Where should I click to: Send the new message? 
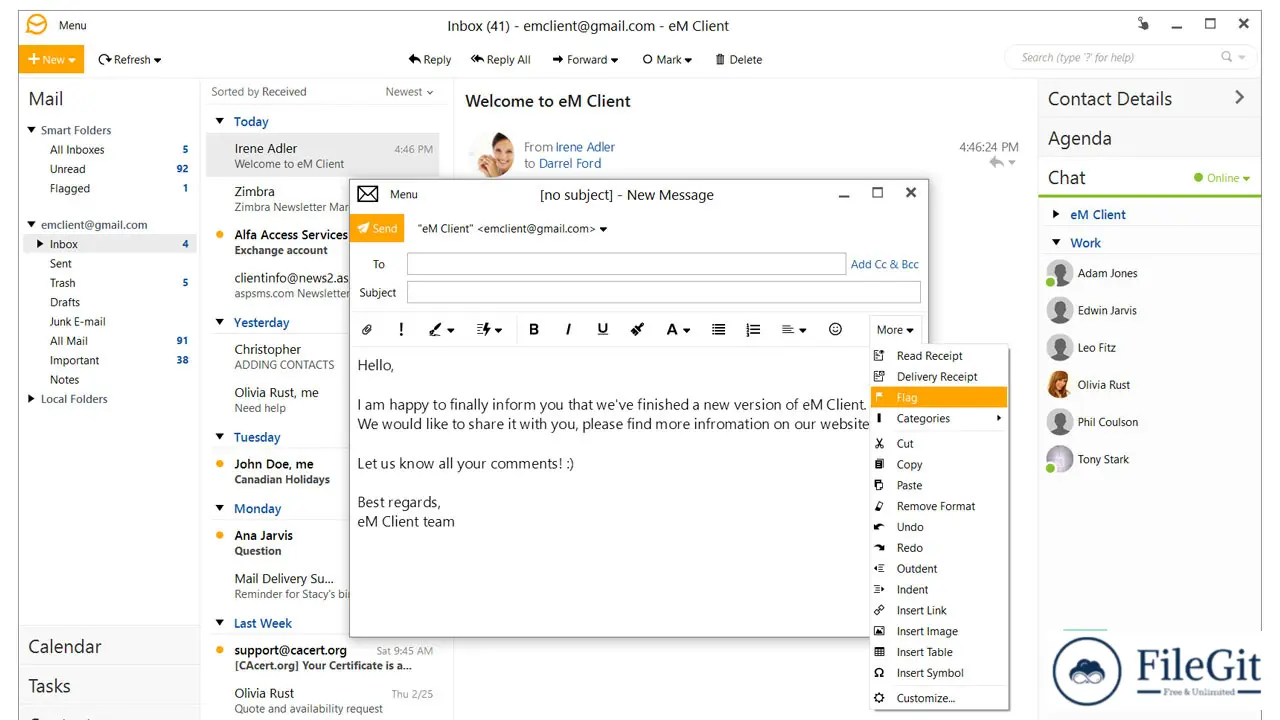pyautogui.click(x=377, y=229)
